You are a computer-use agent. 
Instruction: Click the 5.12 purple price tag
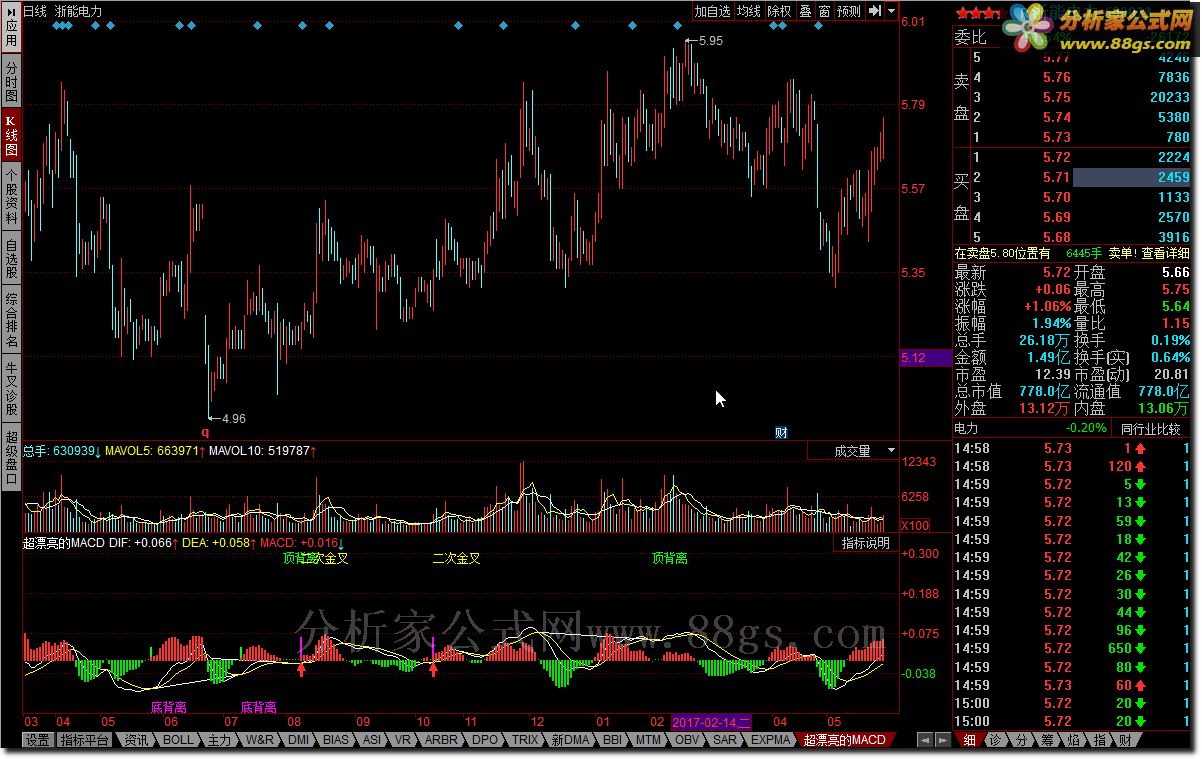pos(925,357)
